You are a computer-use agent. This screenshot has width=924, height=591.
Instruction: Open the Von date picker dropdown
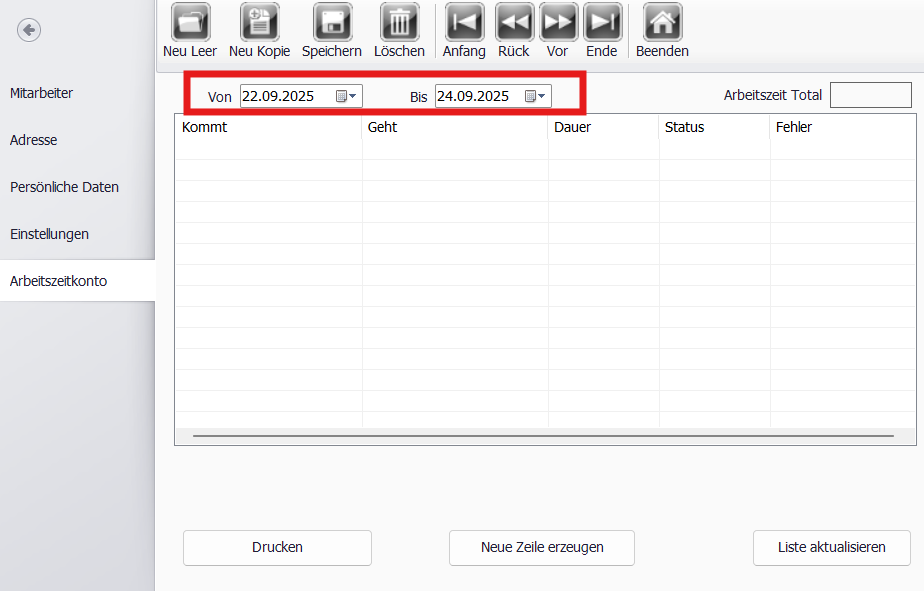tap(346, 96)
